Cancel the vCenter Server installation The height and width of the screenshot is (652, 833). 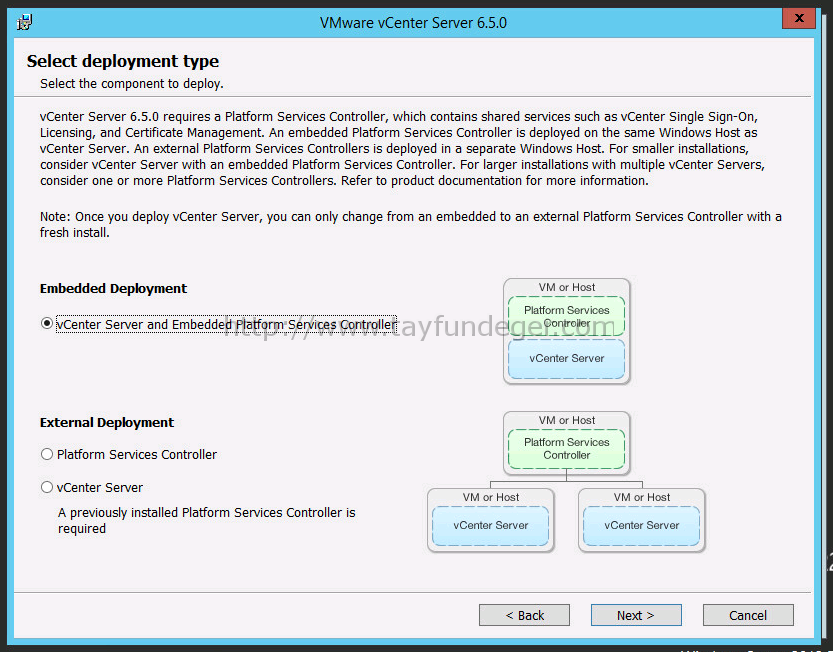(748, 615)
